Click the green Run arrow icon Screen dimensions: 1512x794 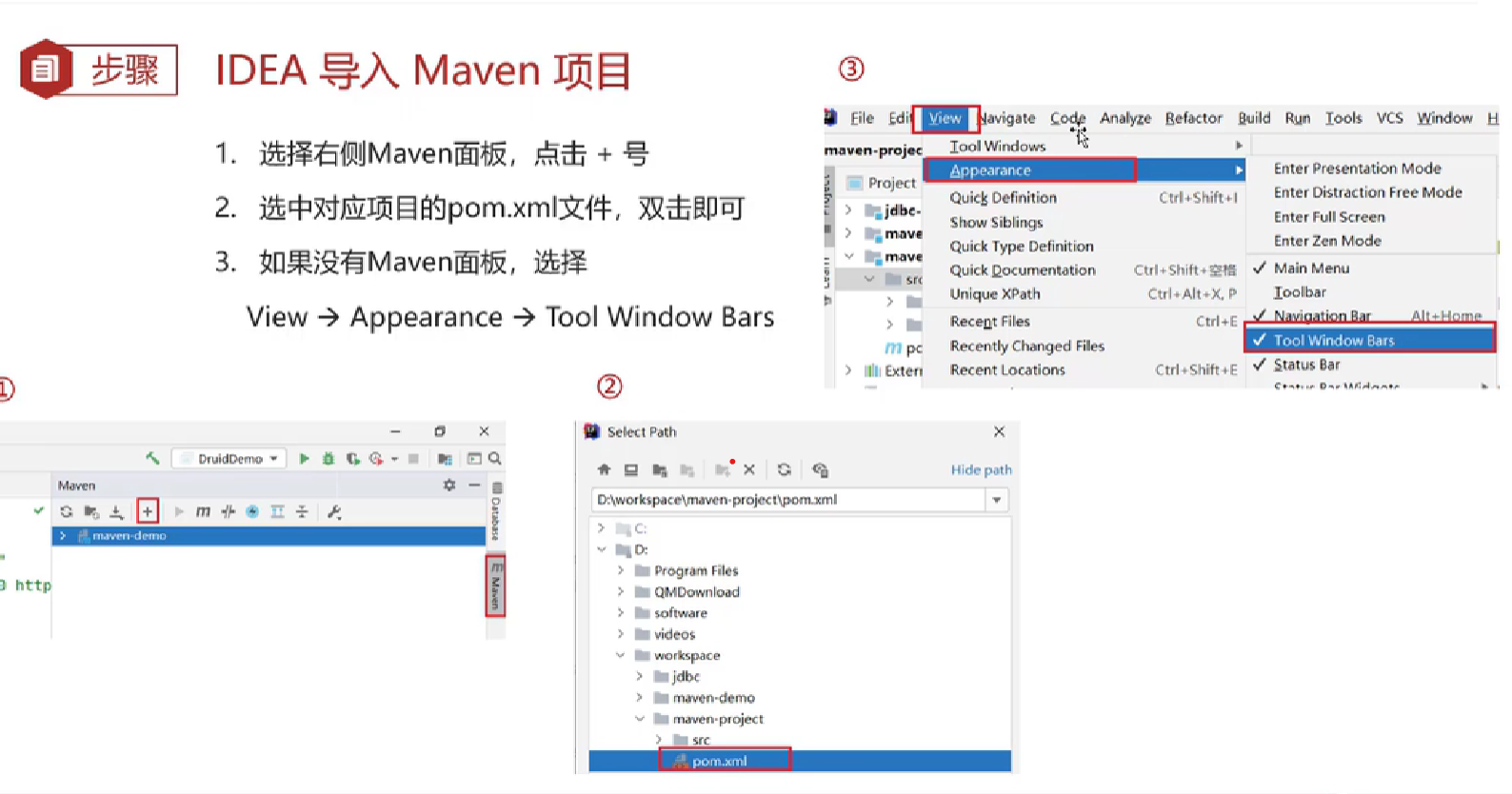[304, 458]
